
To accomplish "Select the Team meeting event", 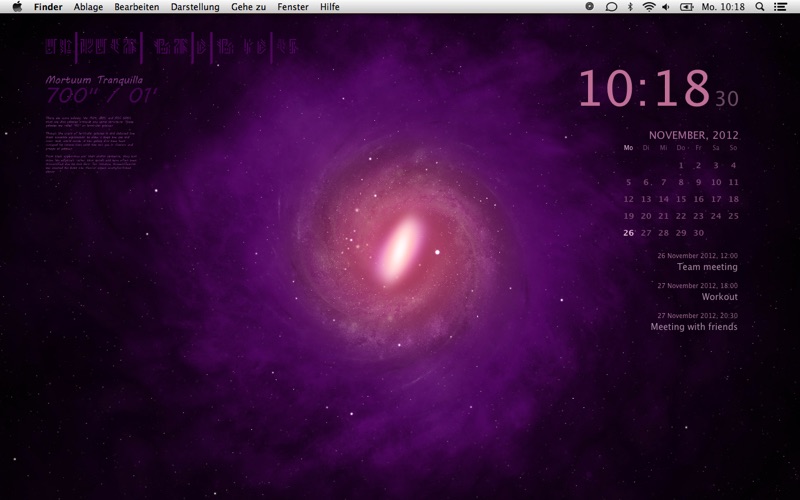I will [x=707, y=267].
